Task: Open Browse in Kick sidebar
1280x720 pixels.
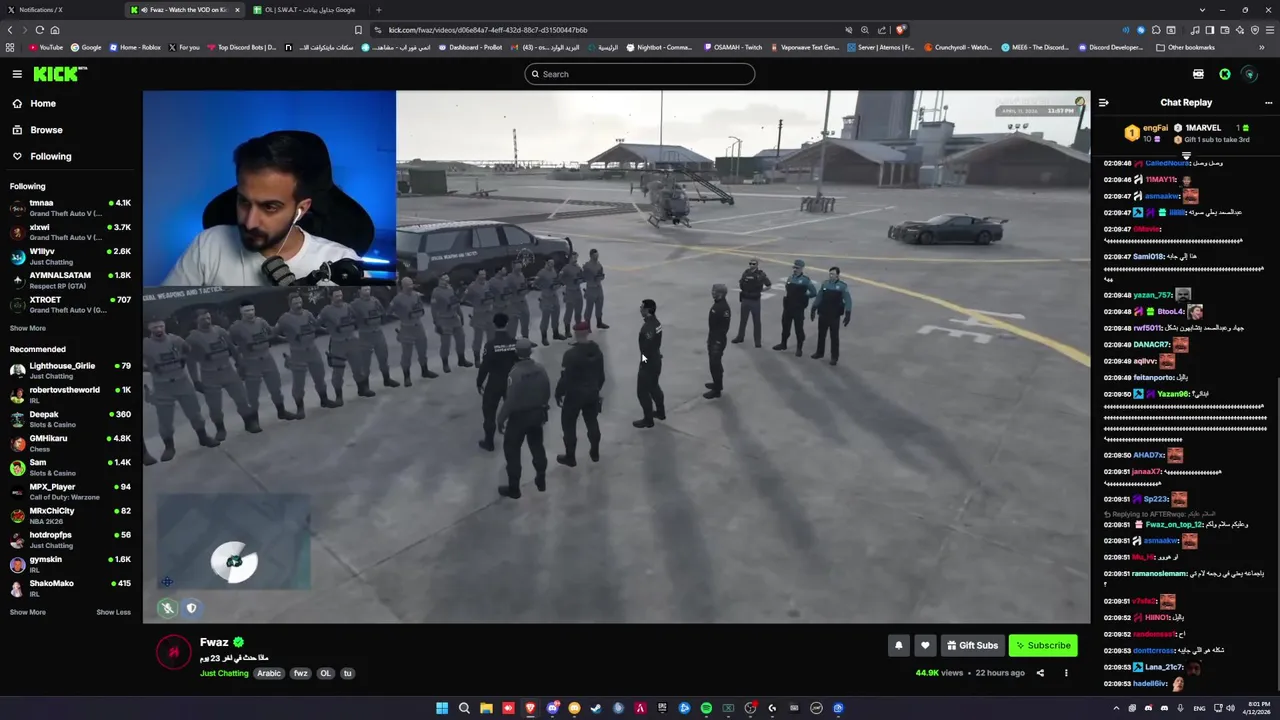Action: [68, 130]
